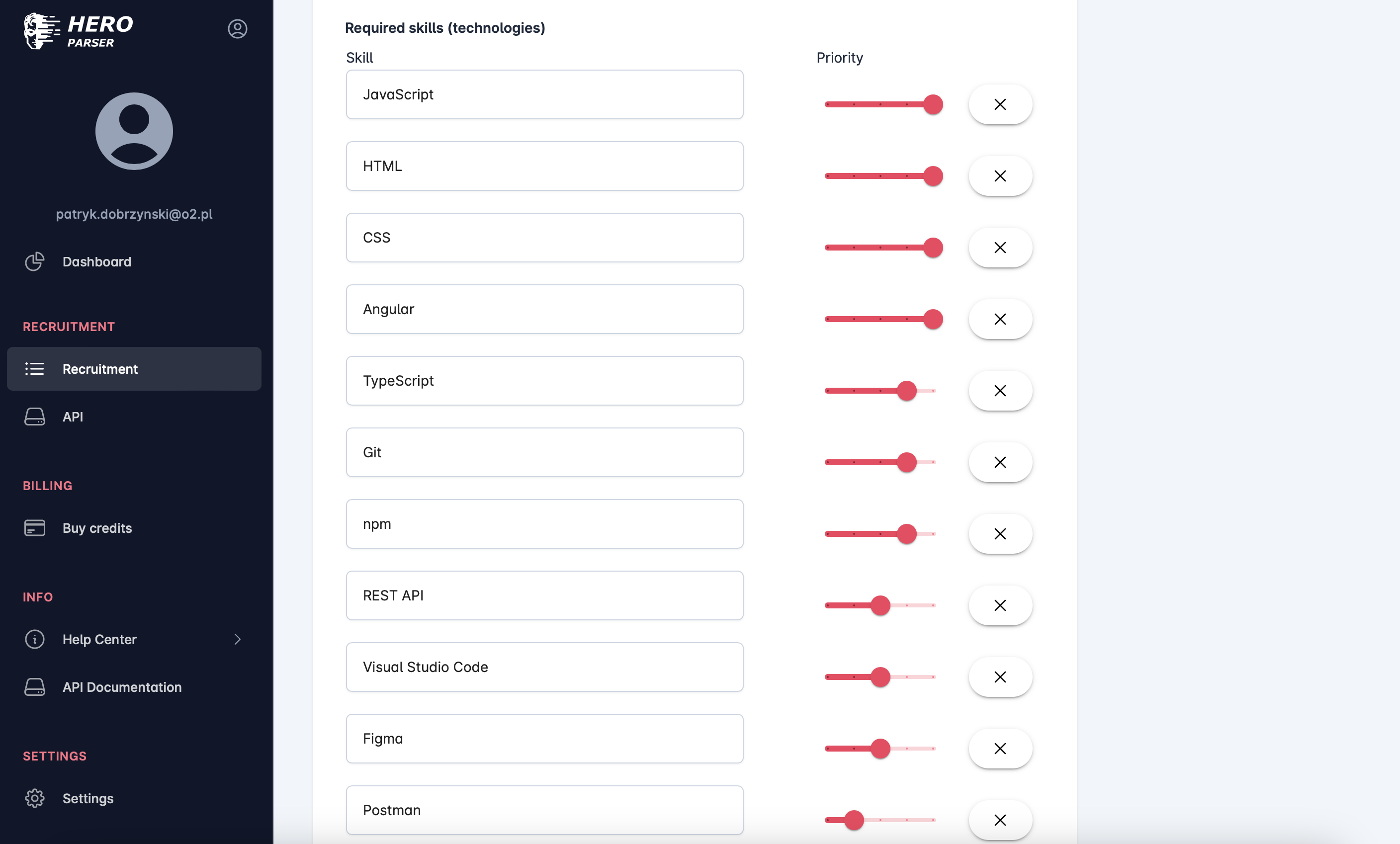Screen dimensions: 1400x844
Task: Click the account icon at sidebar top
Action: 238,29
